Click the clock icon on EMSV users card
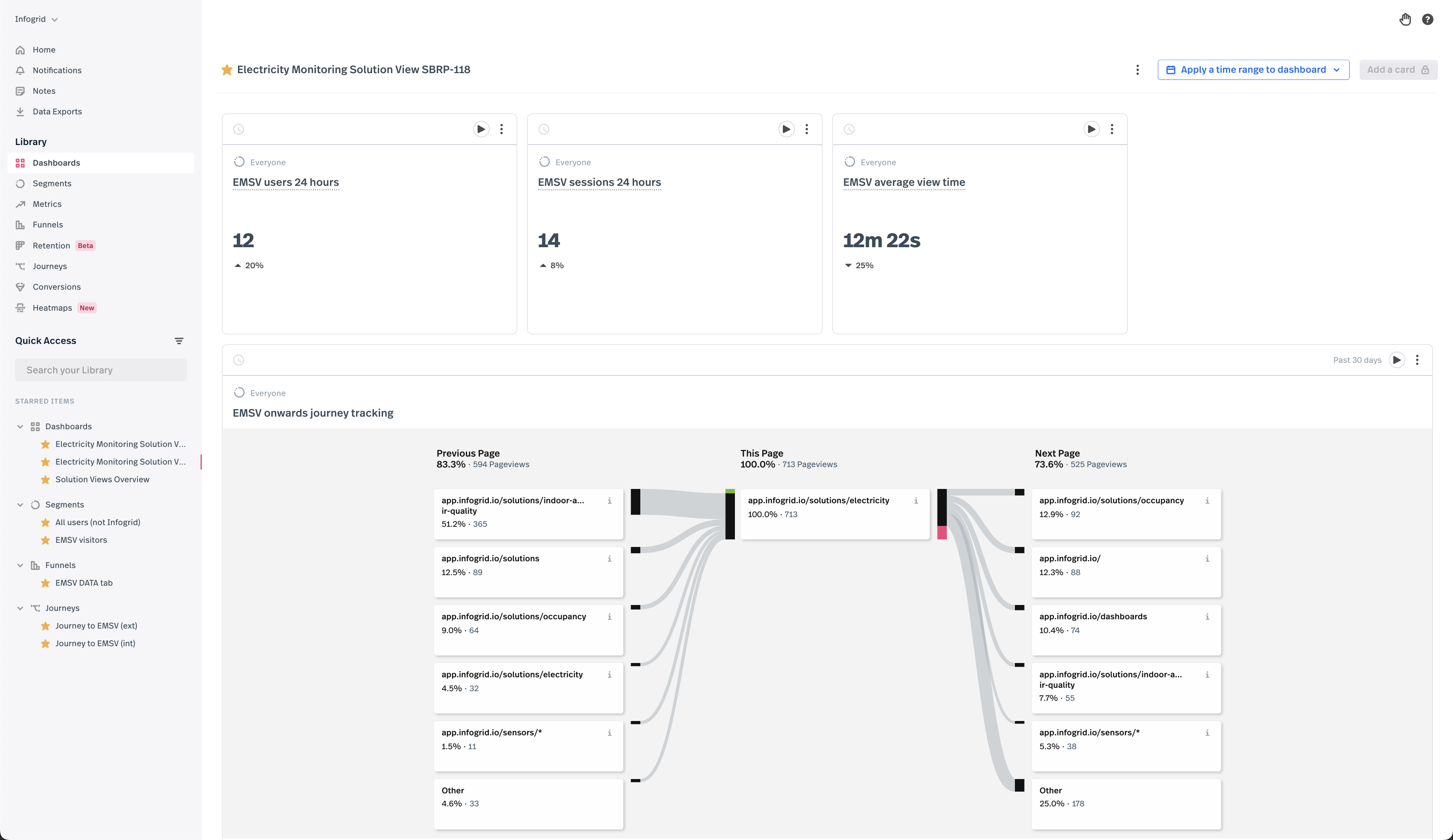 [x=239, y=130]
